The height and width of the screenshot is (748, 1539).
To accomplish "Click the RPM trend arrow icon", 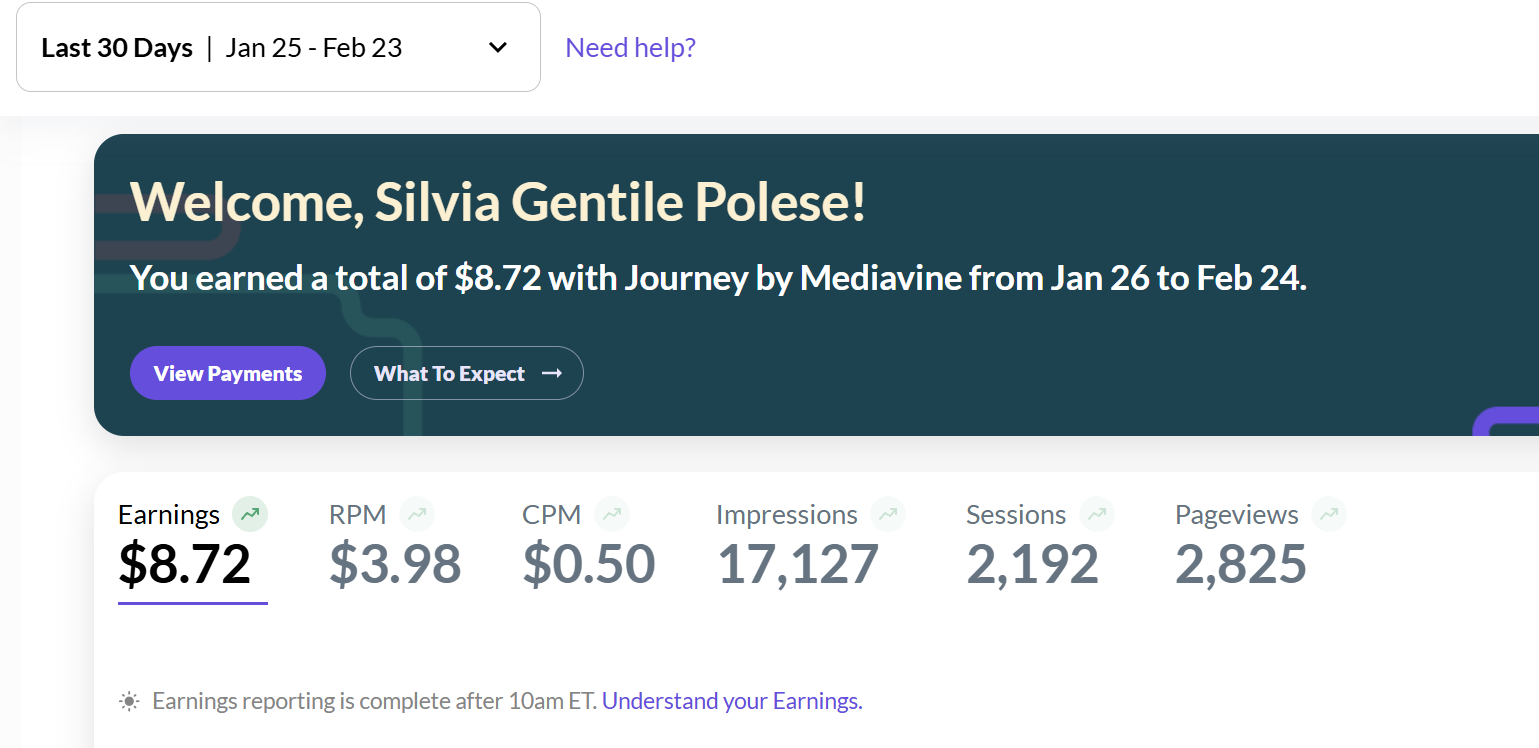I will click(417, 515).
